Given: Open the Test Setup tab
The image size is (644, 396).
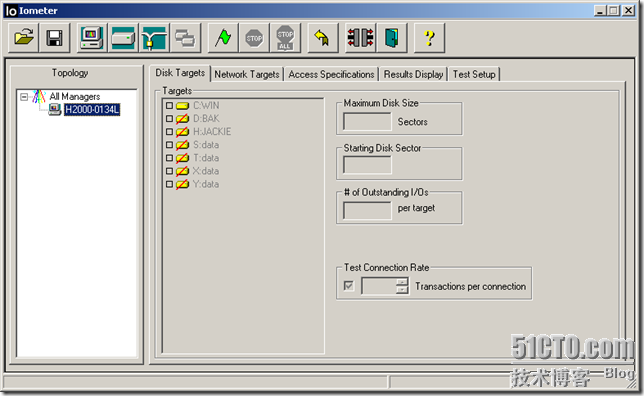Looking at the screenshot, I should [x=474, y=74].
